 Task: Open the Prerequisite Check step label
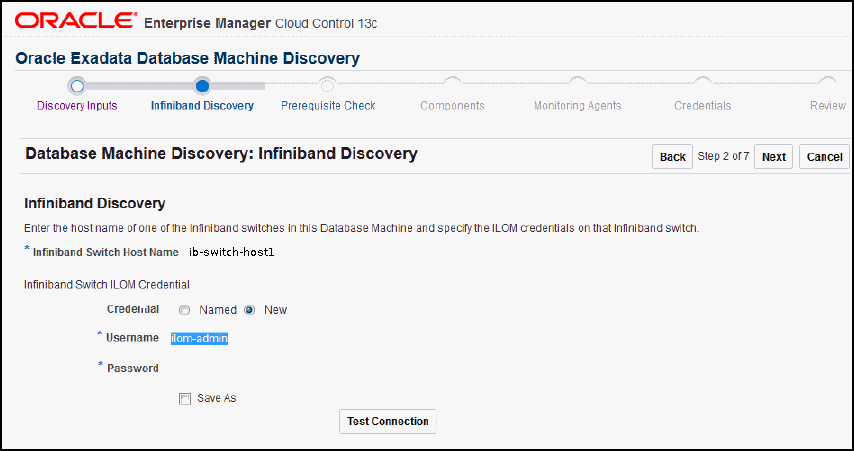tap(328, 106)
